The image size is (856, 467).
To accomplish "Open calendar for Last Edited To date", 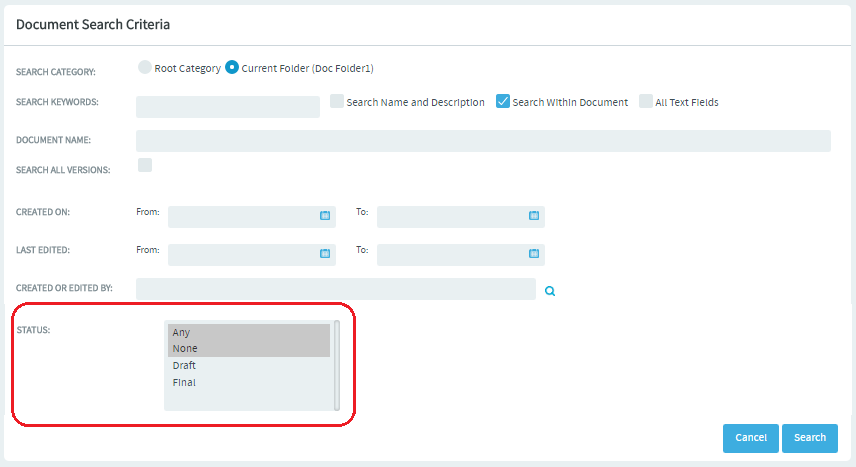I will (534, 253).
